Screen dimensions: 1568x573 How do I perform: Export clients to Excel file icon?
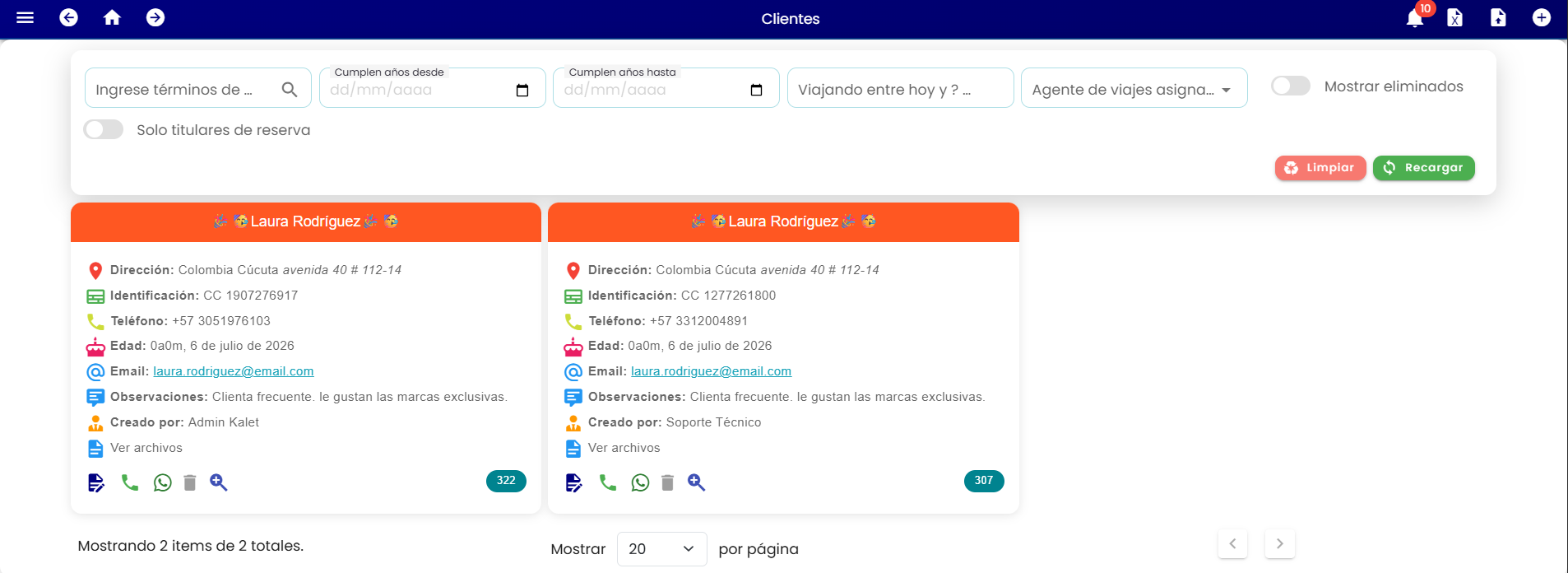tap(1454, 17)
